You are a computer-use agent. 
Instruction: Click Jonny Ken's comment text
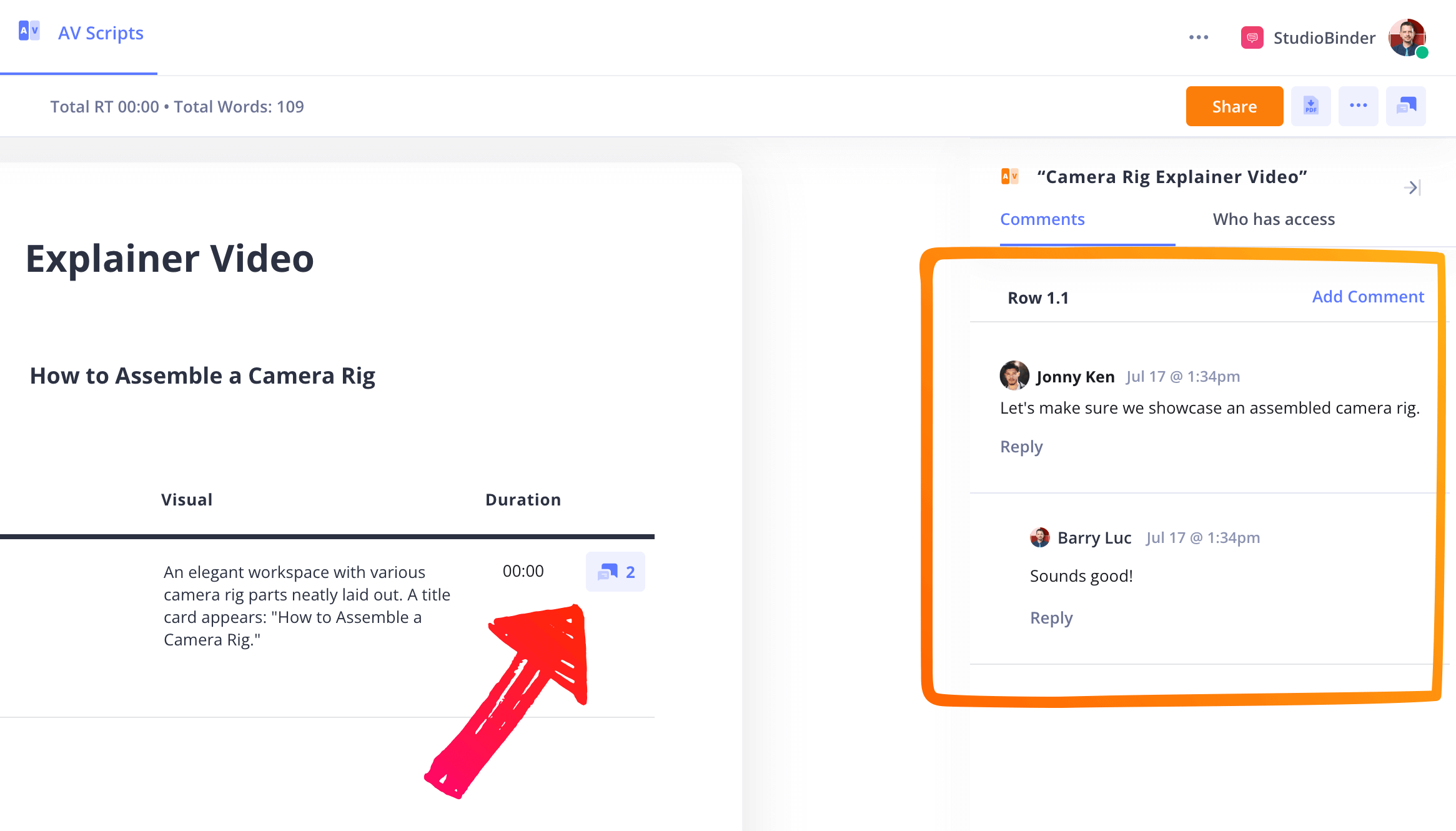point(1210,408)
